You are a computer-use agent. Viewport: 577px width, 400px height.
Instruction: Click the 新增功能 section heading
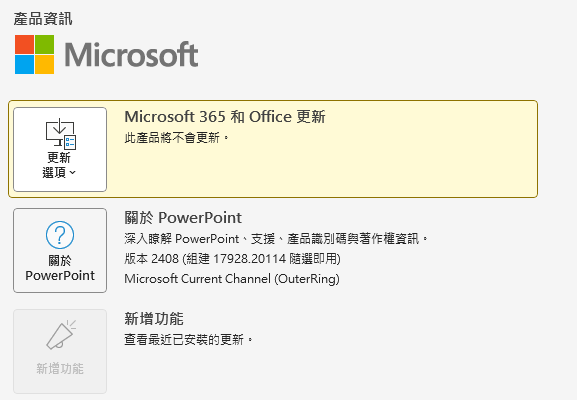pos(154,319)
